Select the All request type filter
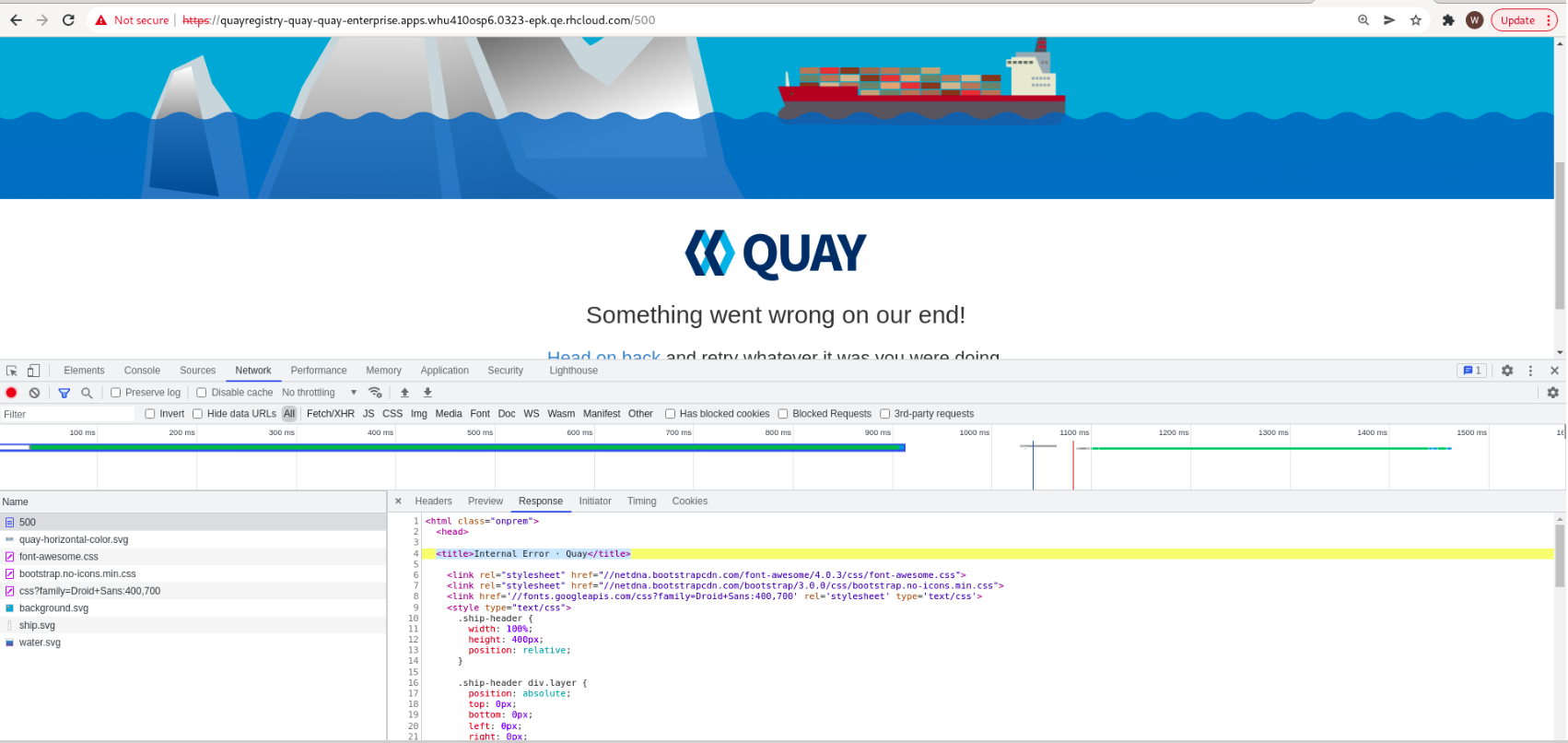 pos(289,414)
